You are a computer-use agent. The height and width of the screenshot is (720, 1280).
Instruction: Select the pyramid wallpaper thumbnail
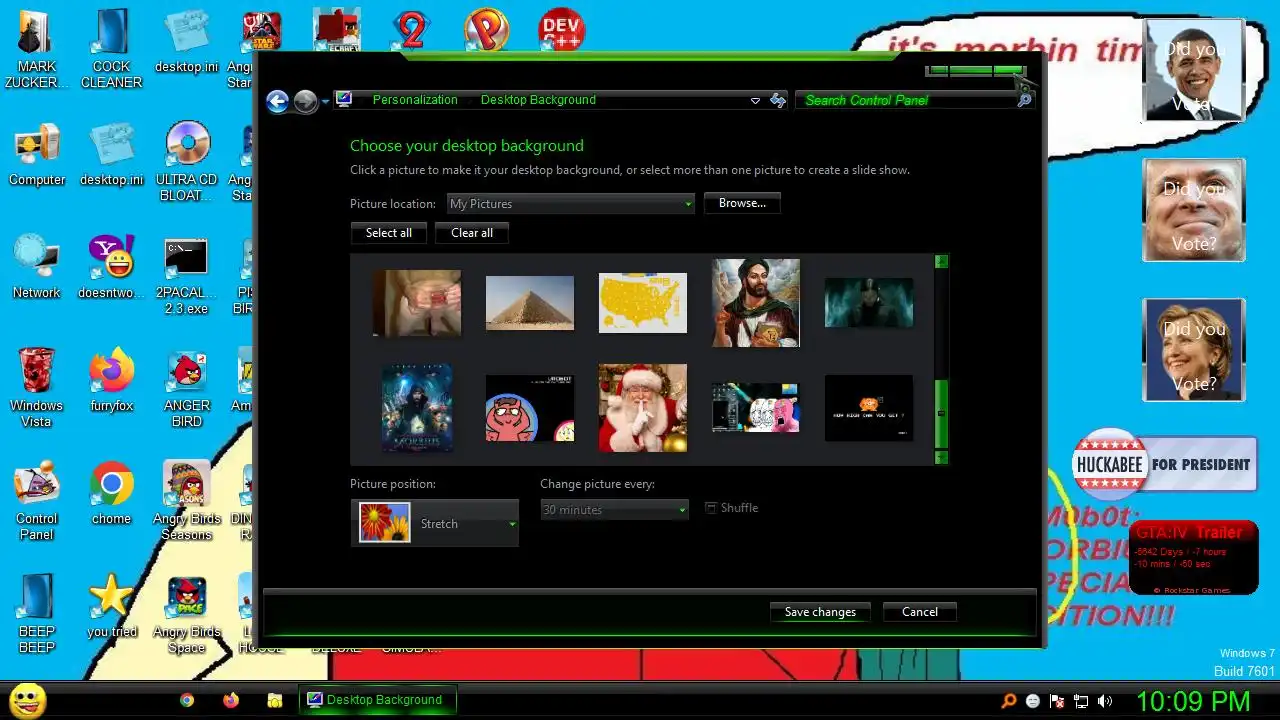[530, 303]
